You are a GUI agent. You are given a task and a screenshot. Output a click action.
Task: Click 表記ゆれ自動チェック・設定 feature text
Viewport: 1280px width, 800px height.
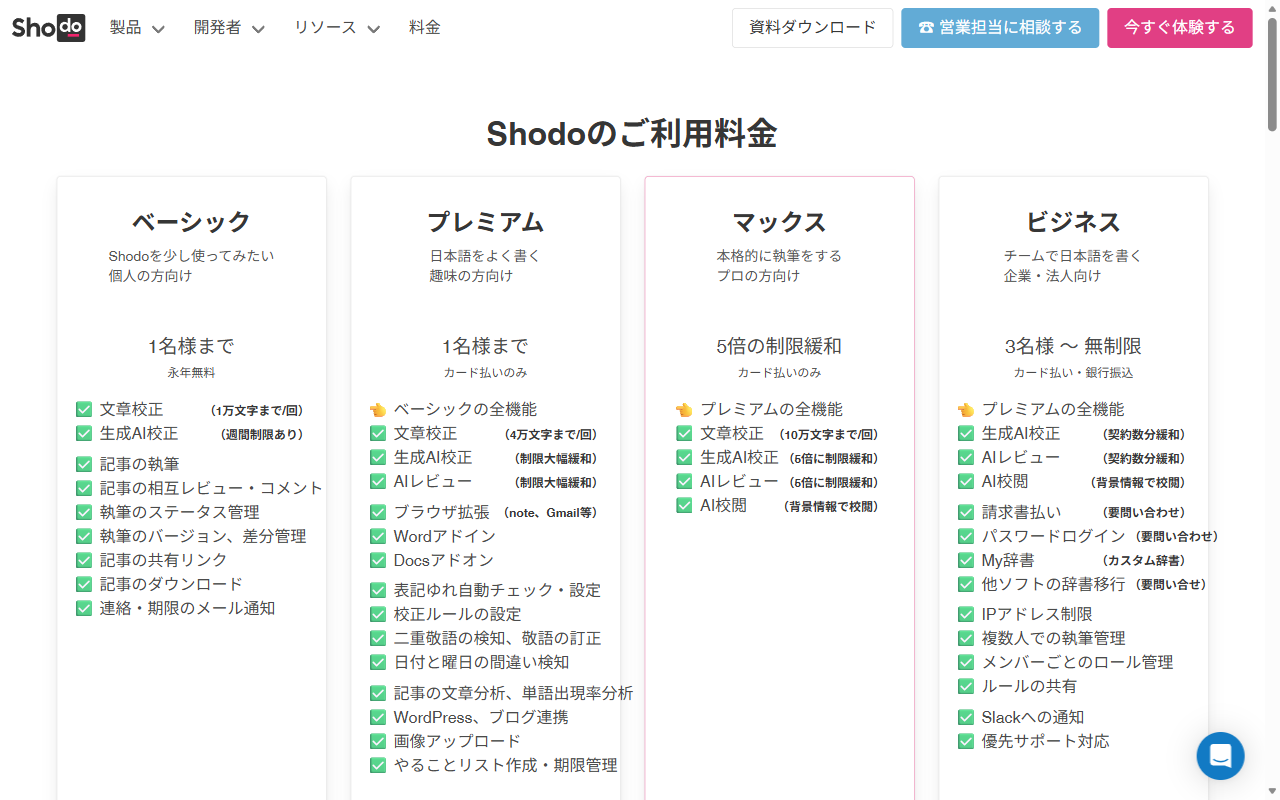(x=497, y=590)
